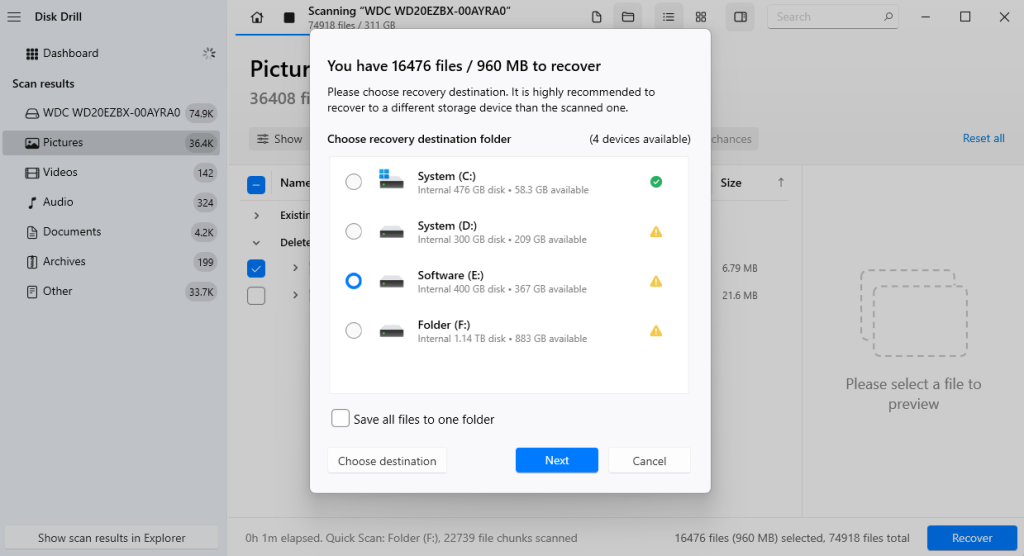Click Choose destination button
This screenshot has height=556, width=1024.
387,461
